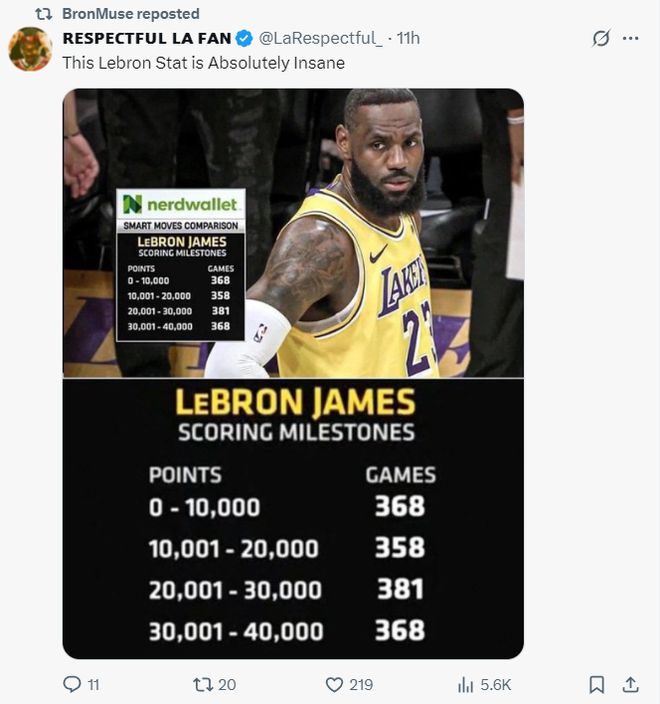Click the repost arrows icon beside BronMuse
The width and height of the screenshot is (660, 704).
[44, 14]
